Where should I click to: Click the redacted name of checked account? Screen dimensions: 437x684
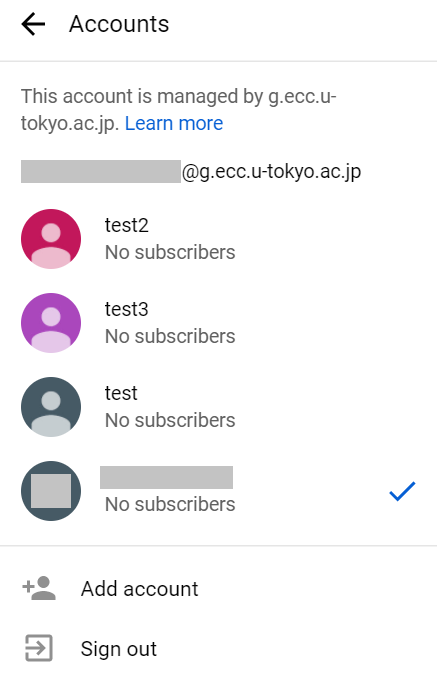tap(167, 477)
